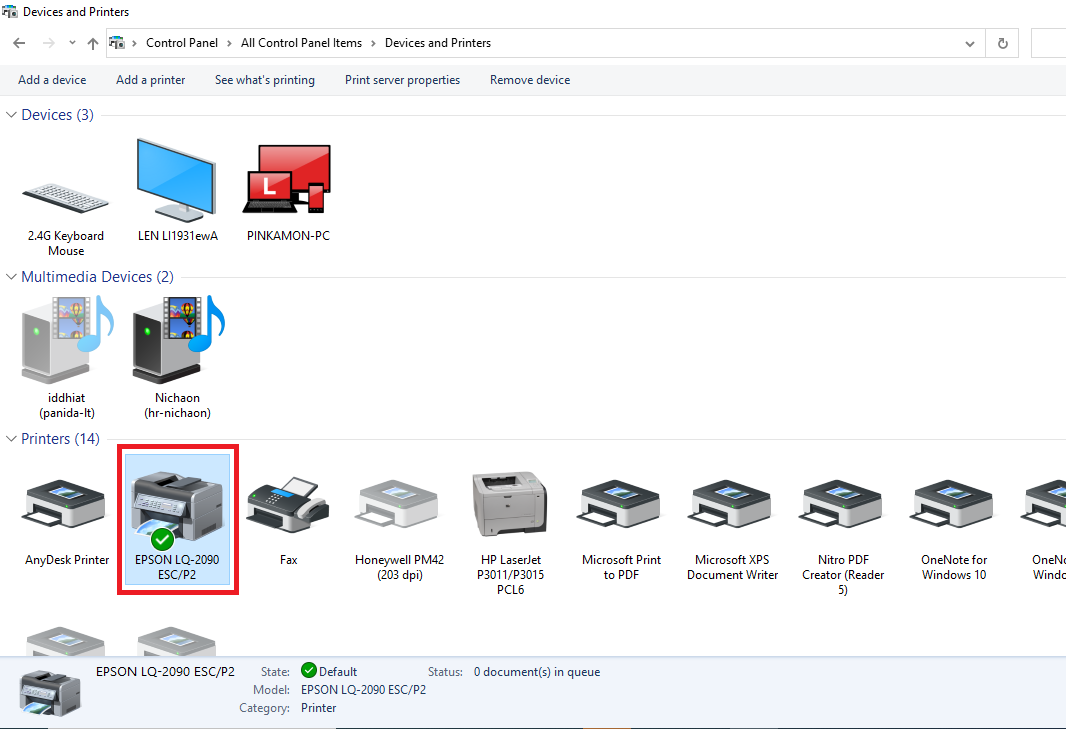Select the LEN LI1931ewA monitor icon
The image size is (1066, 729).
coord(177,182)
